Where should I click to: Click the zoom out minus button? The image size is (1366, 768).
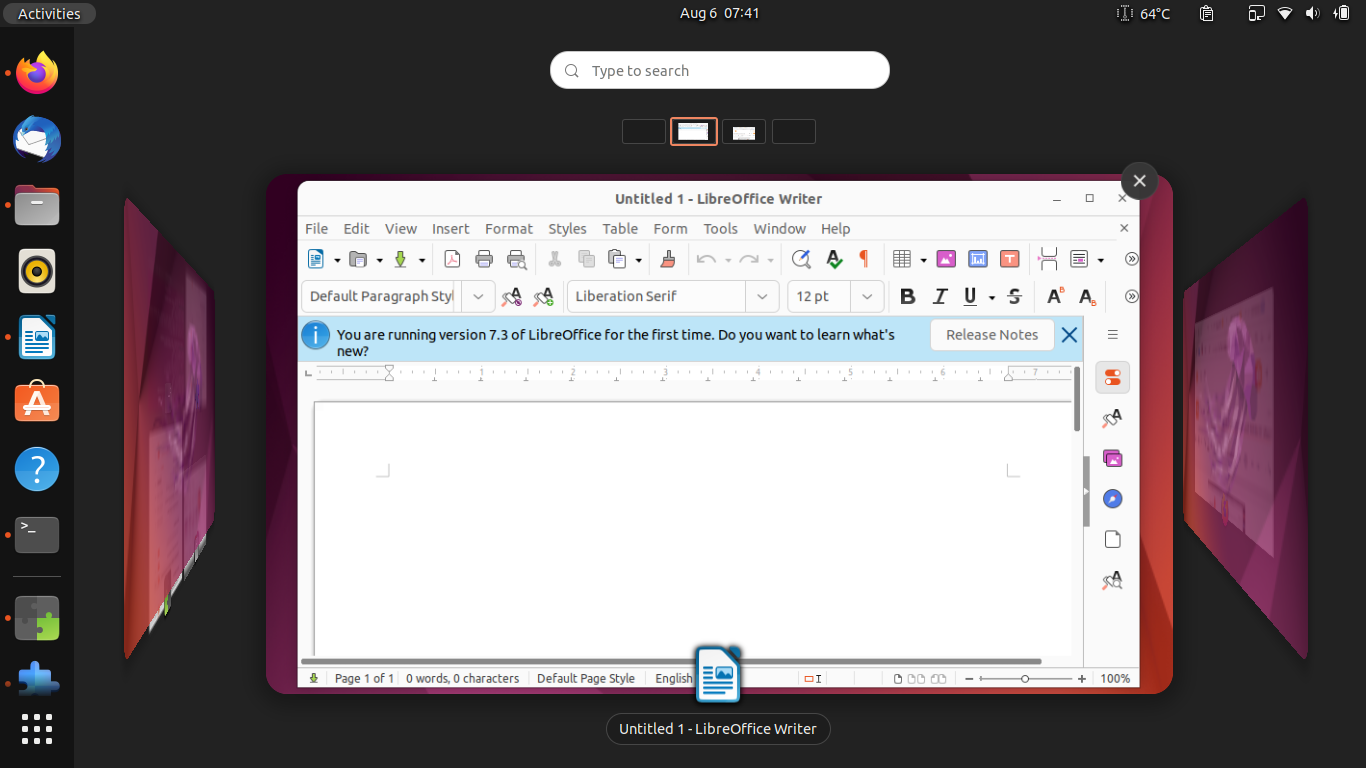tap(968, 678)
